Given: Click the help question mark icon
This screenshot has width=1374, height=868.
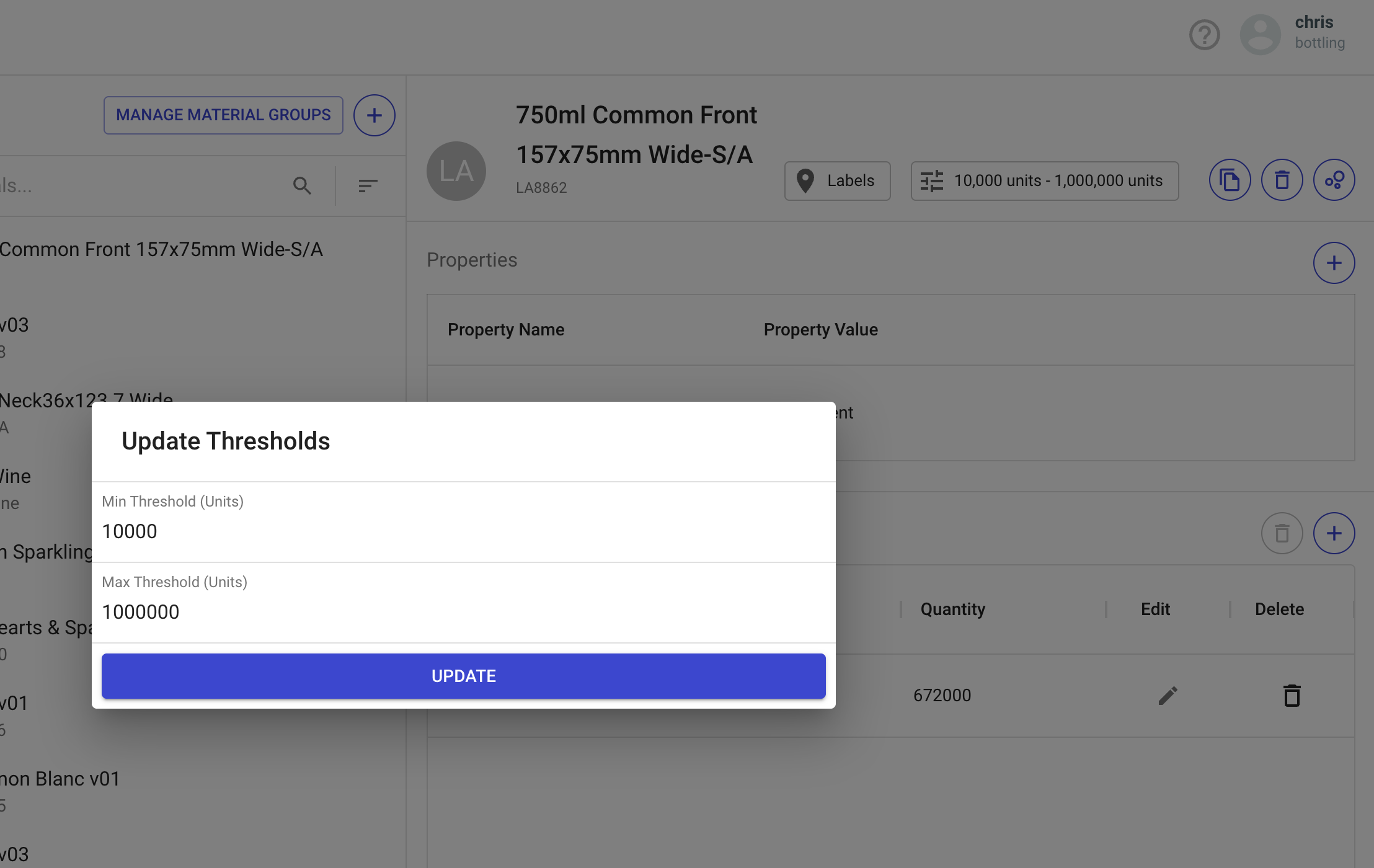Looking at the screenshot, I should pyautogui.click(x=1204, y=35).
